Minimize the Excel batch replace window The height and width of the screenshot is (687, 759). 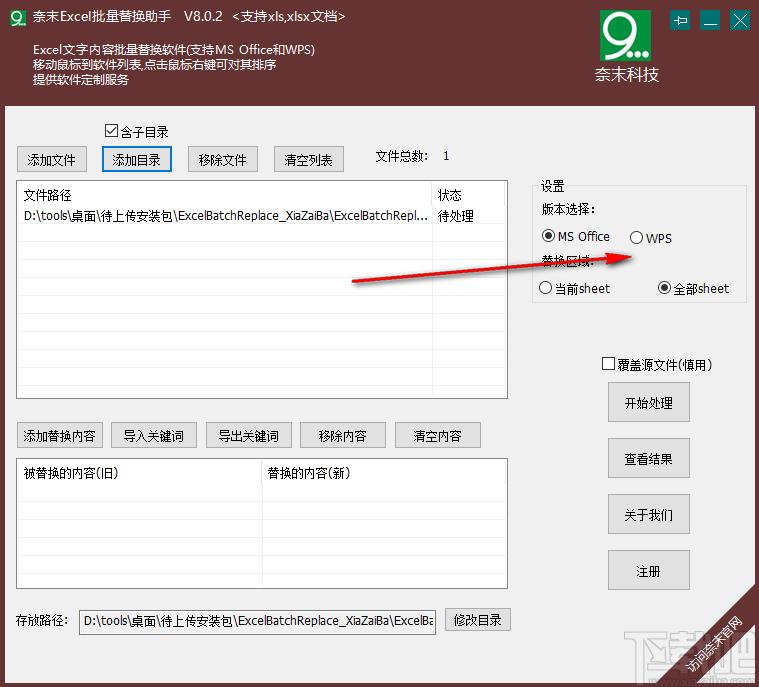pyautogui.click(x=710, y=20)
